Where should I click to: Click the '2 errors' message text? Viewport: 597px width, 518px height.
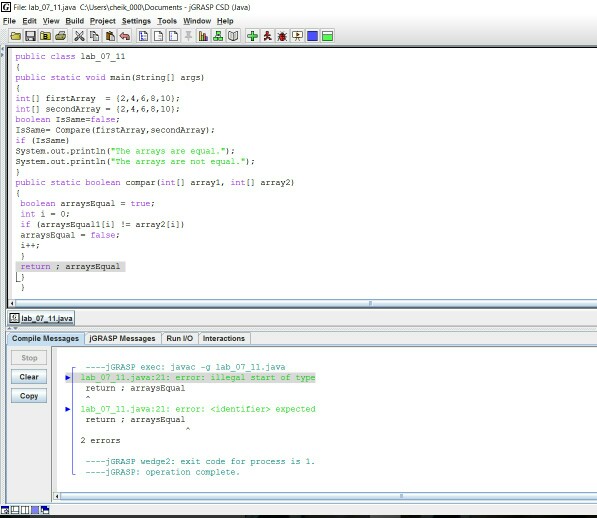coord(100,440)
